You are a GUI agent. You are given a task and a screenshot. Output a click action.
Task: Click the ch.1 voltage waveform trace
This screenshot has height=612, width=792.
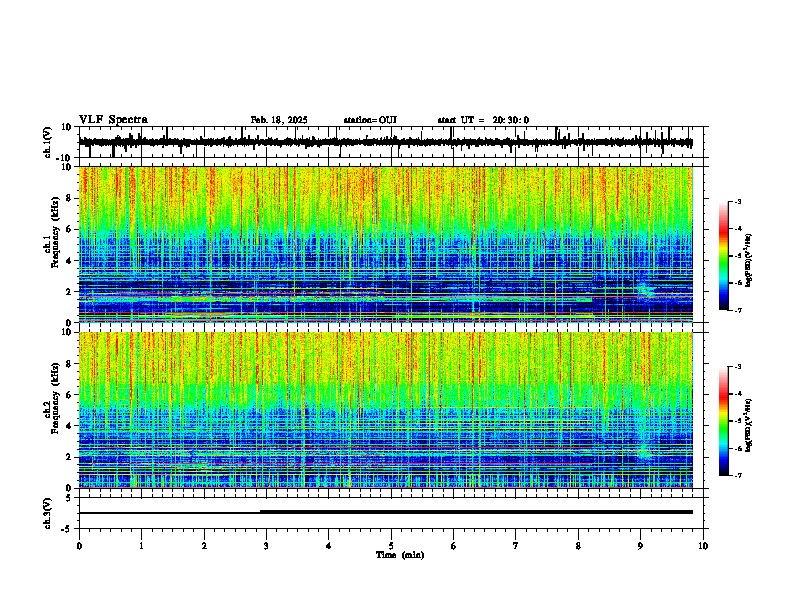click(385, 142)
